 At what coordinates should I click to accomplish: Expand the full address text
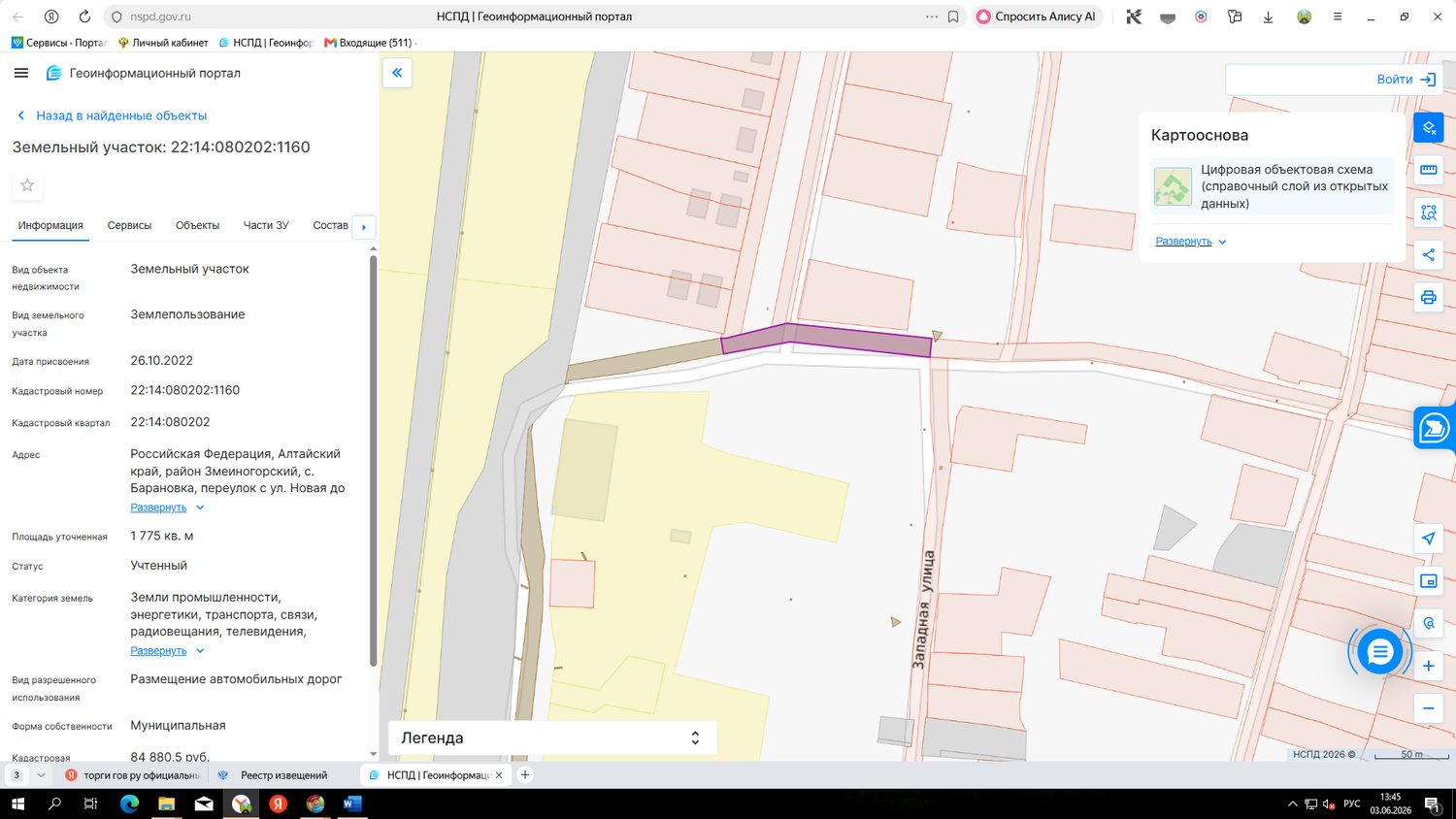pyautogui.click(x=167, y=508)
